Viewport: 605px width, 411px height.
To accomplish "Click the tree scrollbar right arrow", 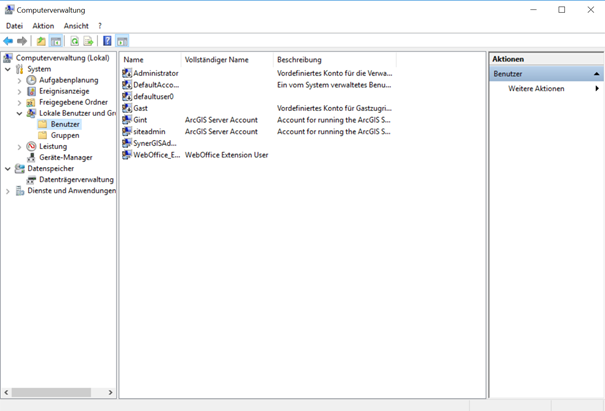I will pyautogui.click(x=110, y=392).
